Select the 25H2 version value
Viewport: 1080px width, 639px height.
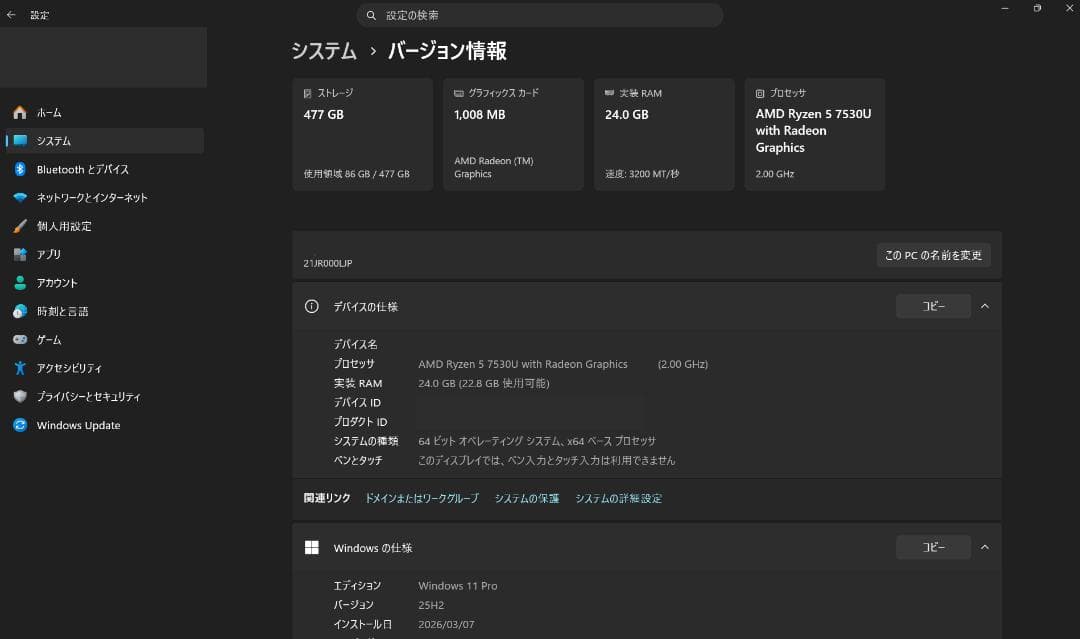point(431,605)
